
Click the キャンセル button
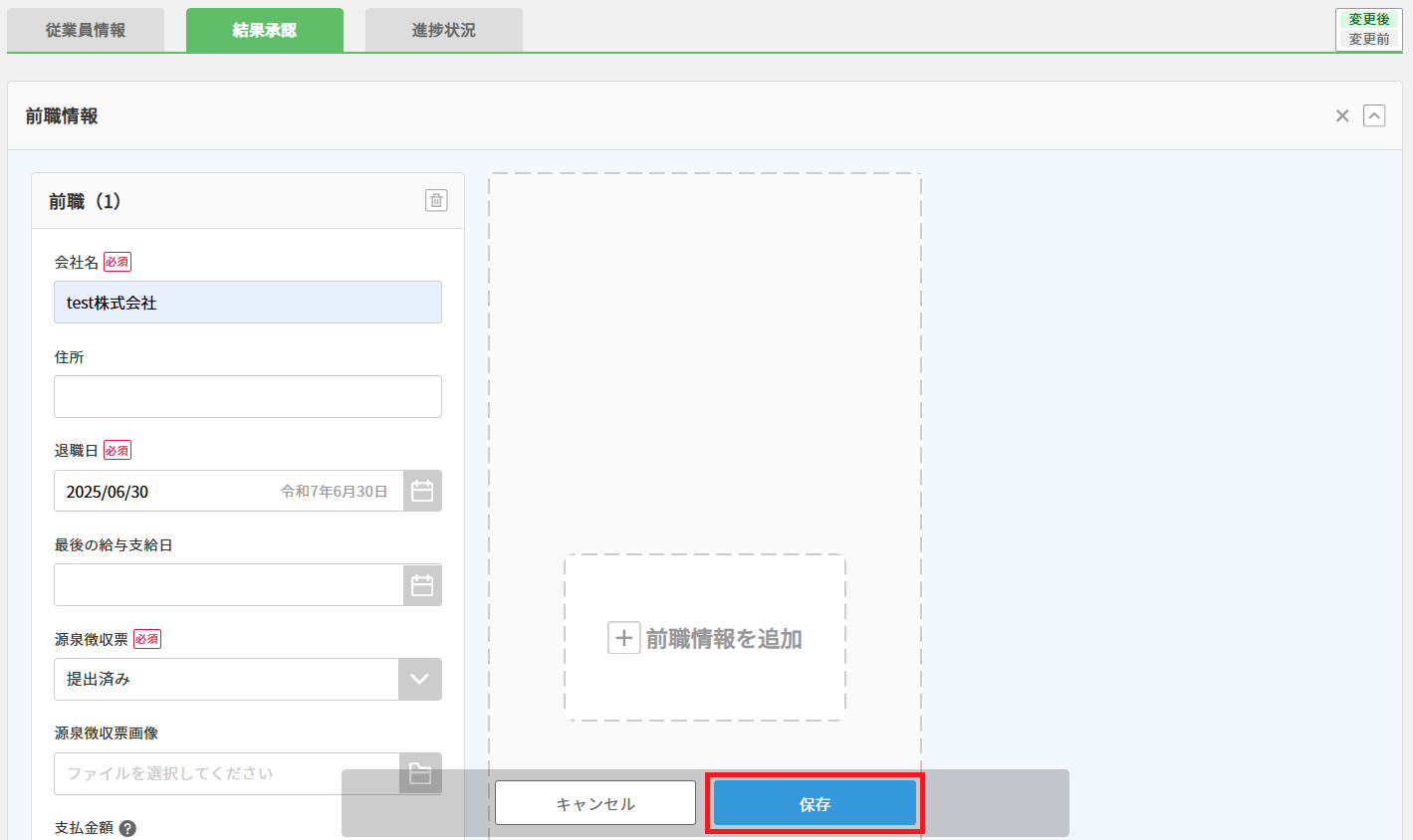595,803
